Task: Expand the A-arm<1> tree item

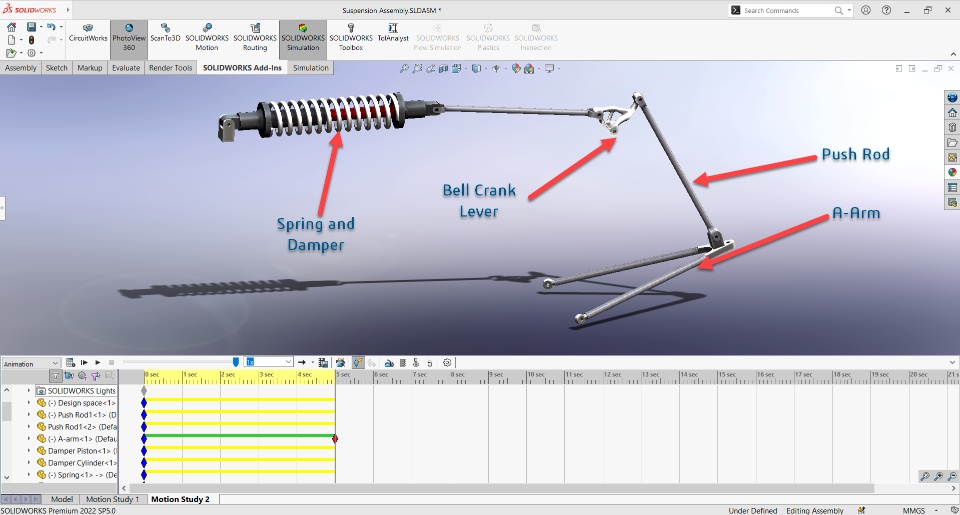Action: tap(28, 438)
